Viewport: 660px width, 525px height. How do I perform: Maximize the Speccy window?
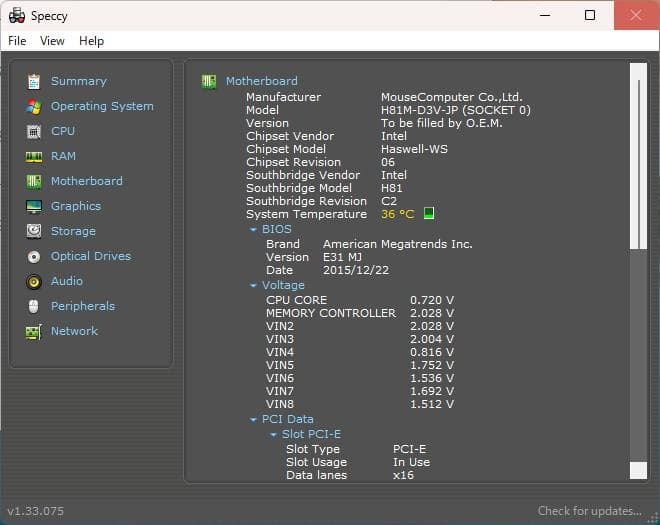590,15
